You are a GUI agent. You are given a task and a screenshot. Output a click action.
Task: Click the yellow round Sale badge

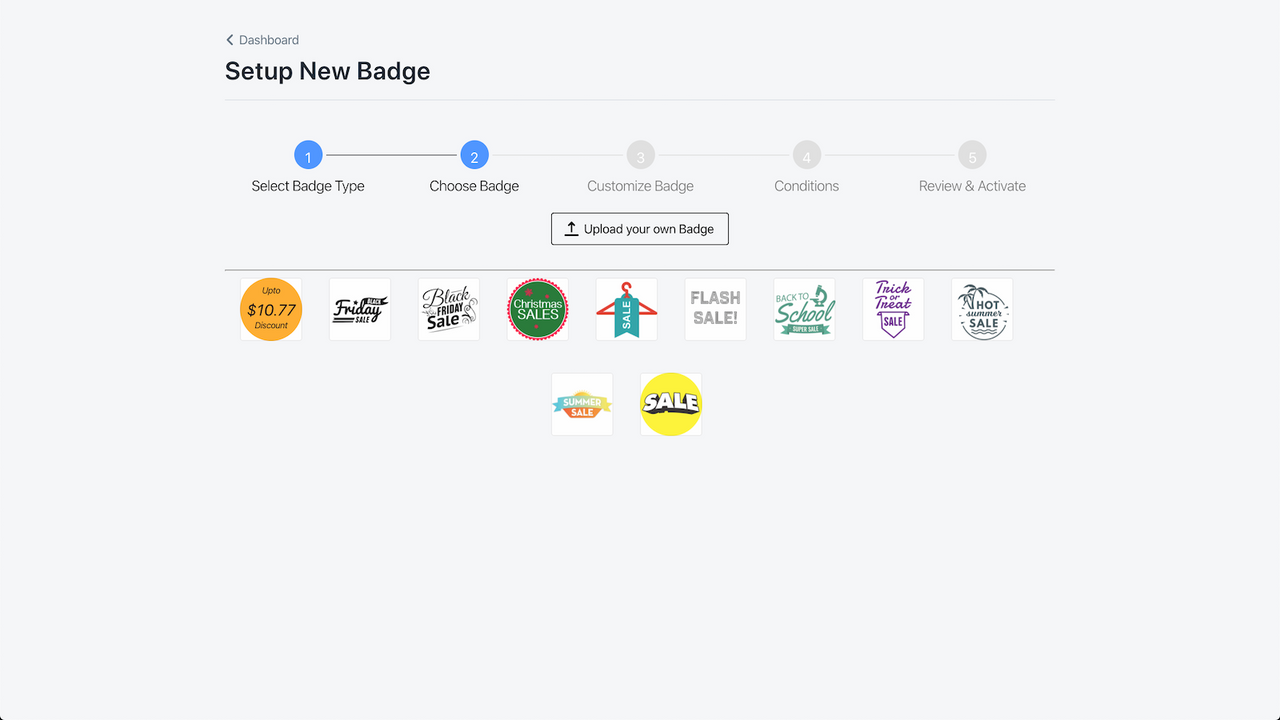(670, 404)
